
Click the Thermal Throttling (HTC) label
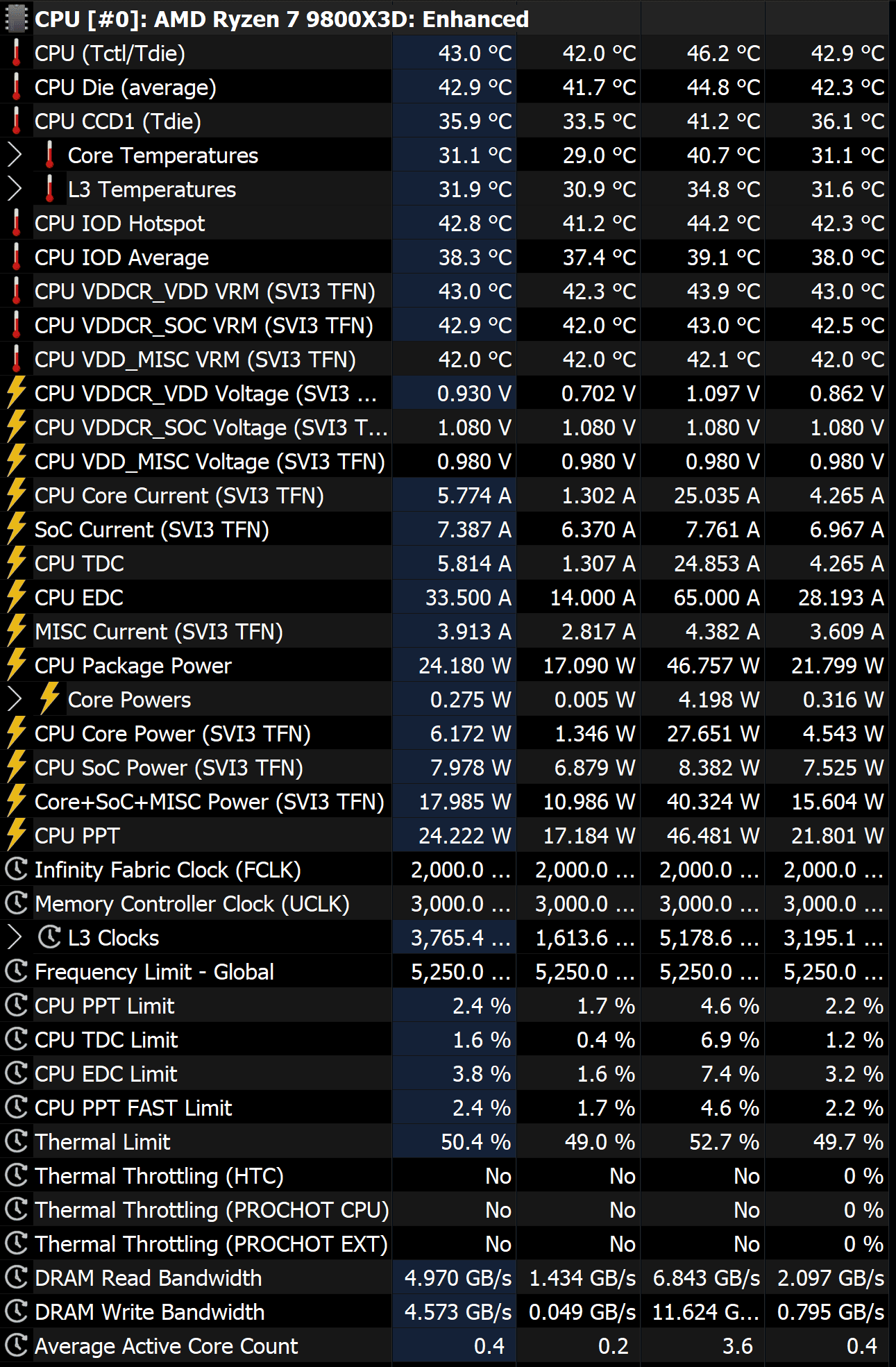pyautogui.click(x=159, y=1176)
